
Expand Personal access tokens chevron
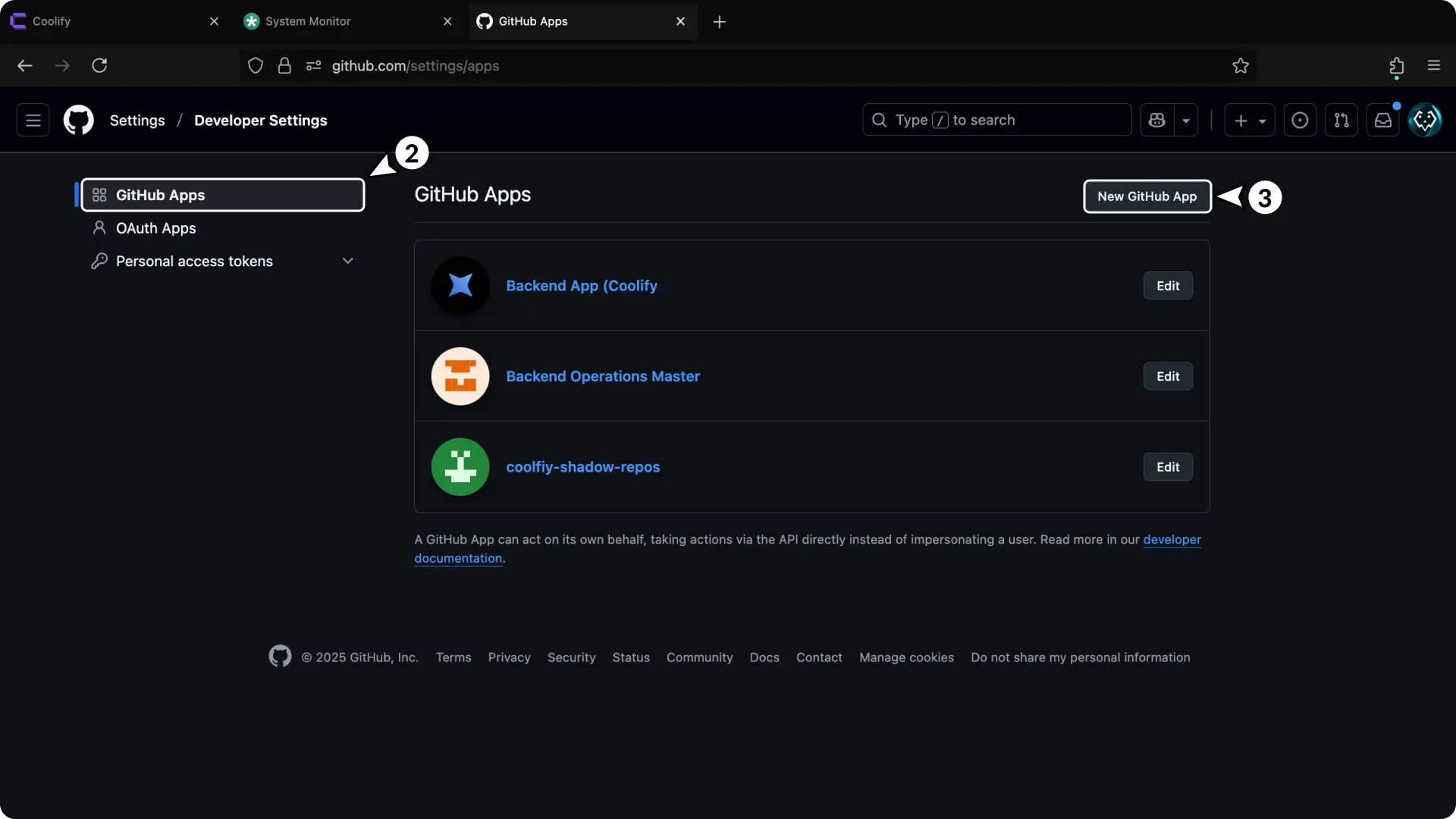pyautogui.click(x=348, y=261)
